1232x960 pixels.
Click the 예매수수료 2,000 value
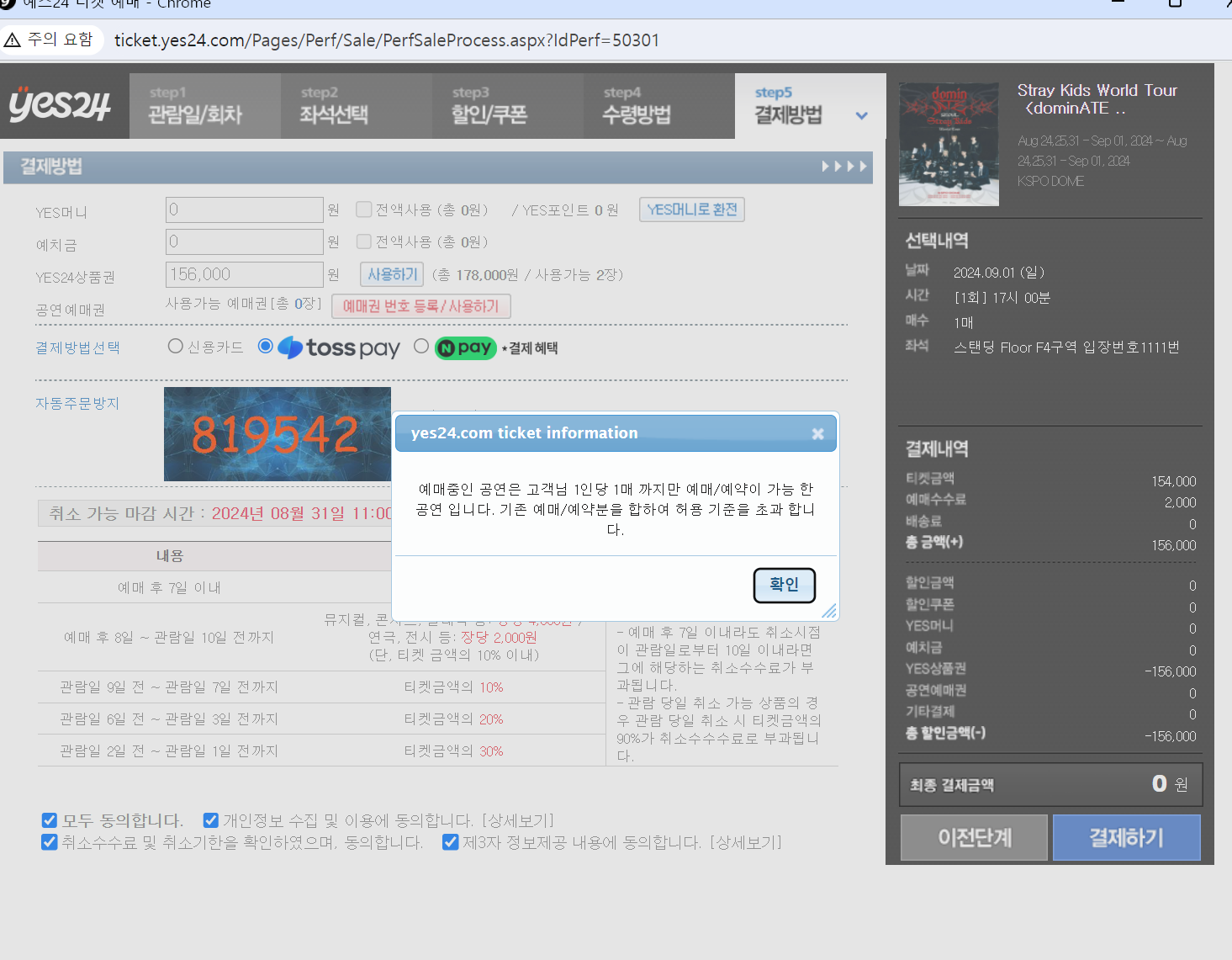coord(1181,502)
